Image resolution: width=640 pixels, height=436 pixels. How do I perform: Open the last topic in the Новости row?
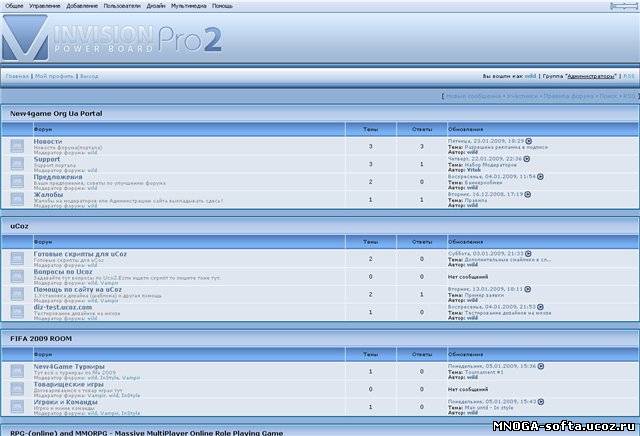point(506,147)
